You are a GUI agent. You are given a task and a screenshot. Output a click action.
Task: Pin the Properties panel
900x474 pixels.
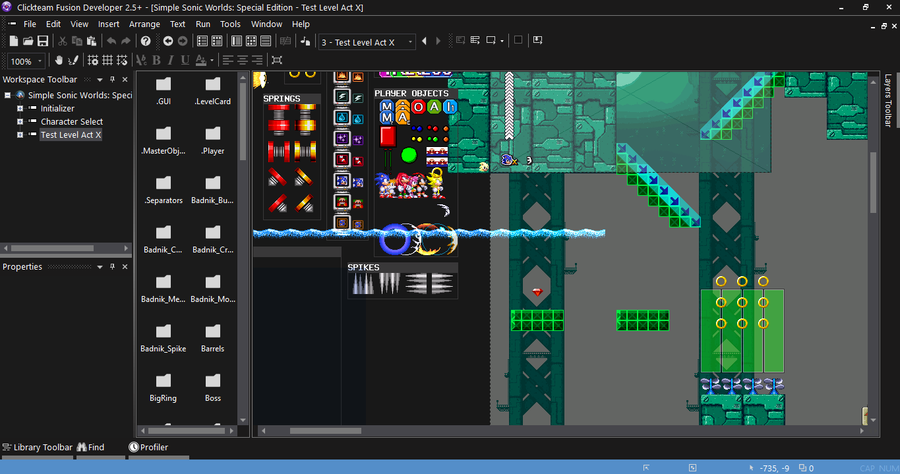(112, 267)
